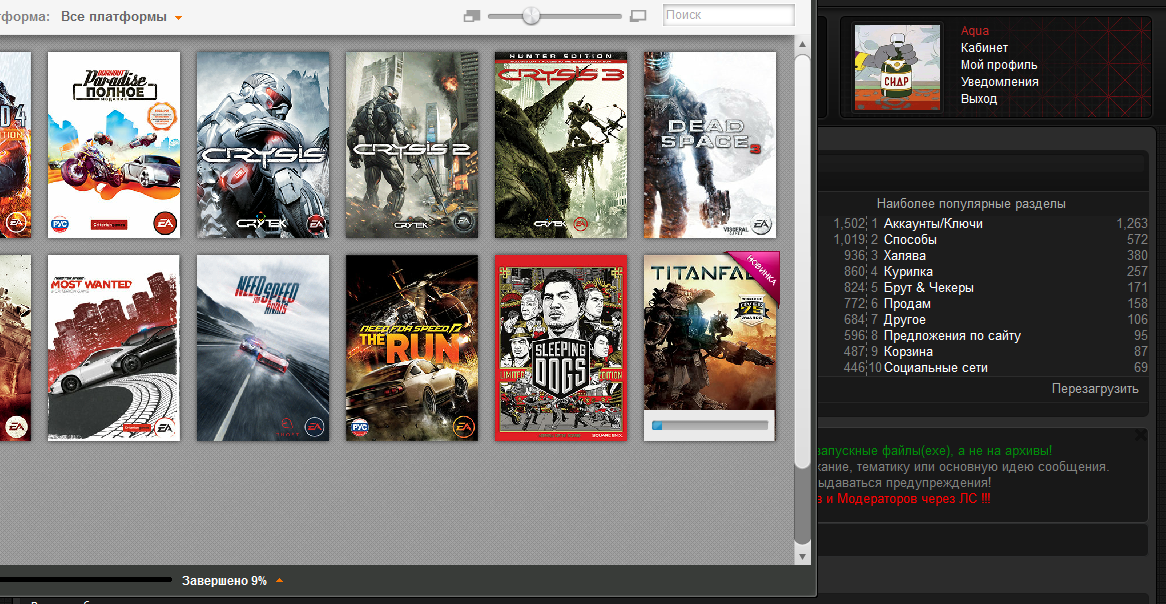The image size is (1166, 604).
Task: Click the Завершено 9% status text
Action: 224,581
